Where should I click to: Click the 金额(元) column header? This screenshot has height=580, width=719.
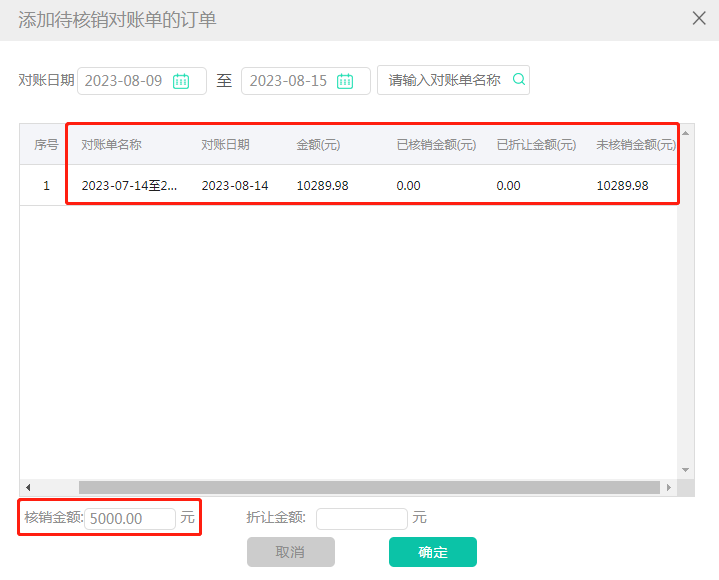[x=318, y=145]
